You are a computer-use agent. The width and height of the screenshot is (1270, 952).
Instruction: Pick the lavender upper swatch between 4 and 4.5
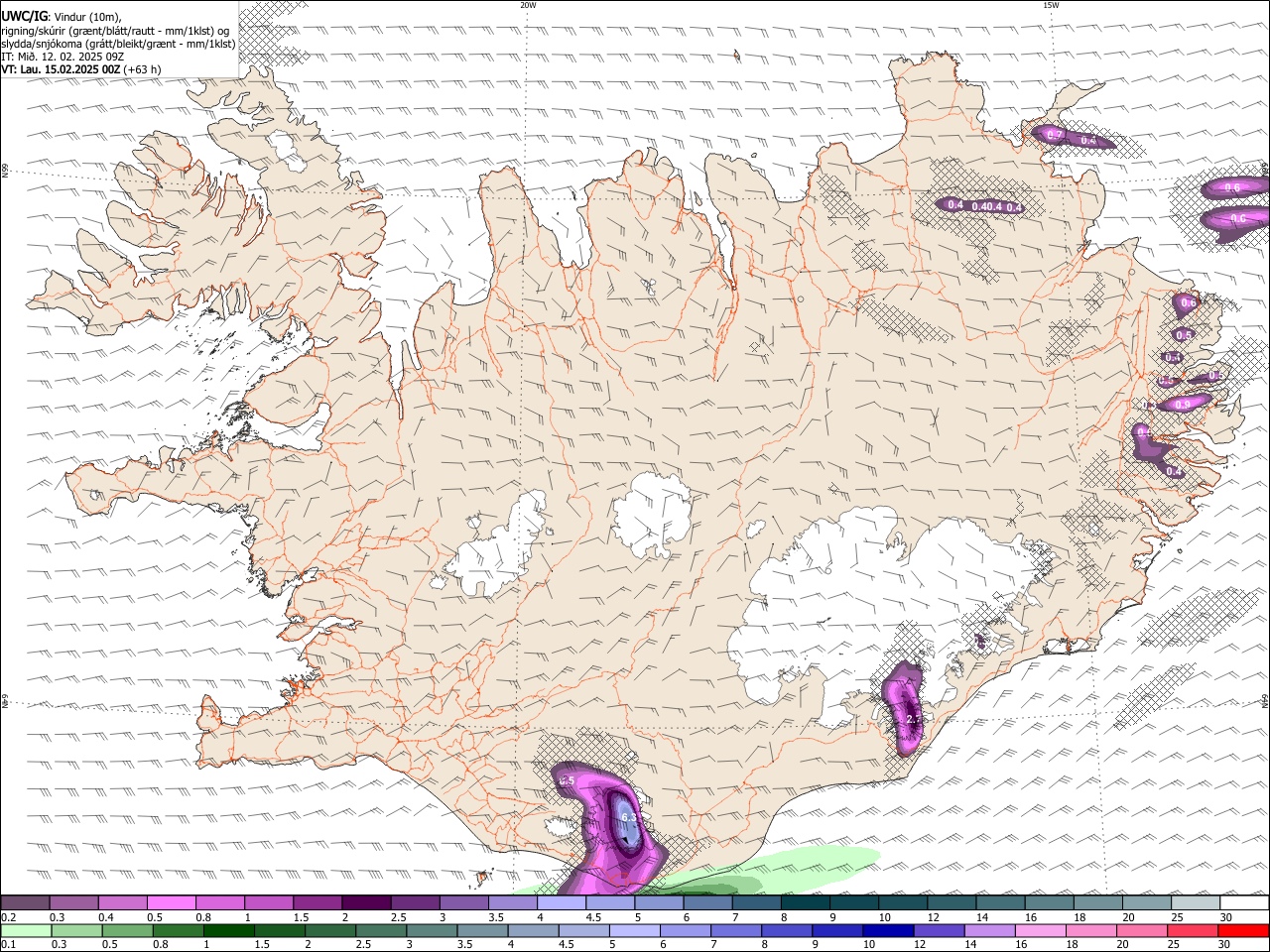561,902
